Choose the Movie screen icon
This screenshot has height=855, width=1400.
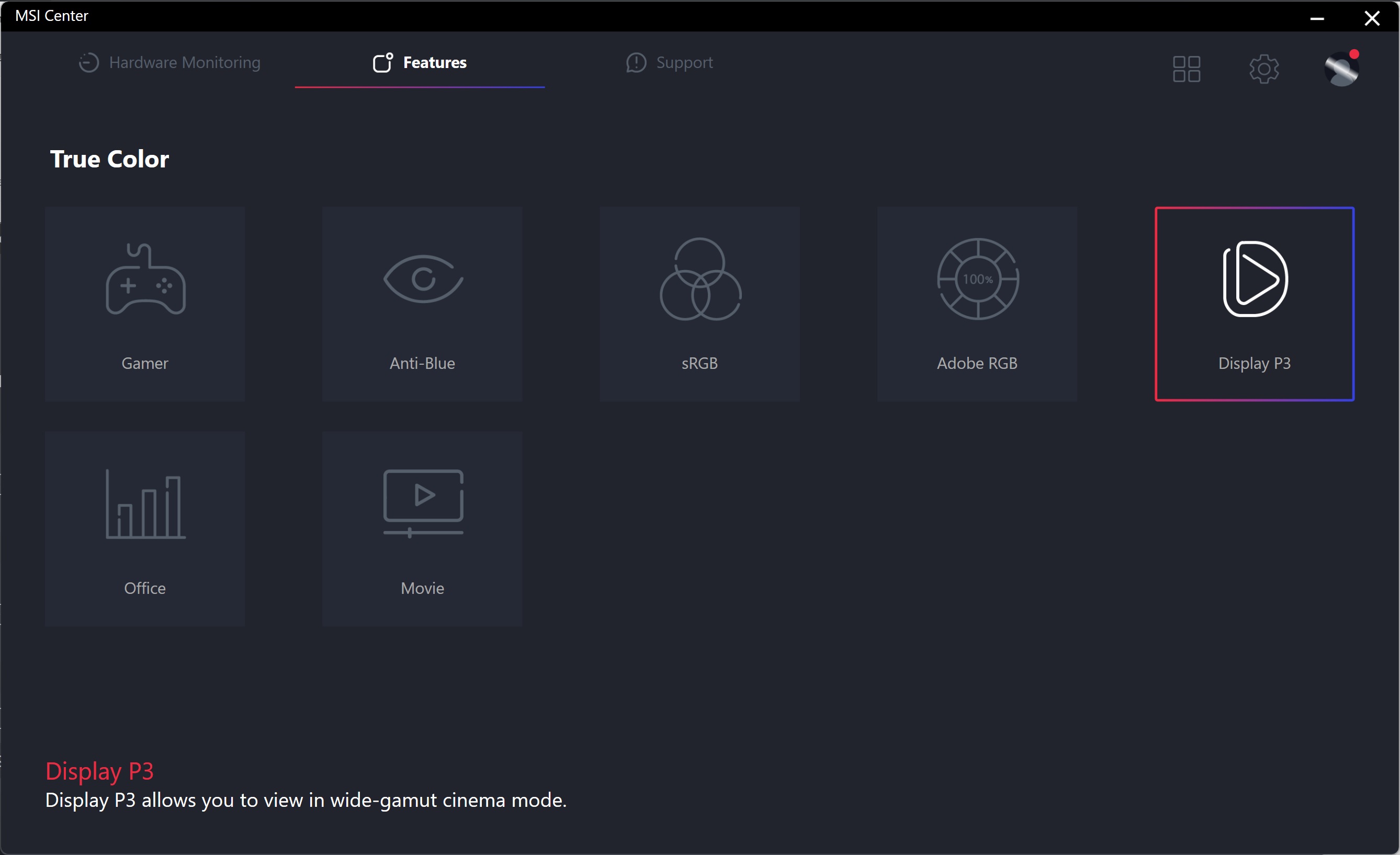tap(423, 503)
